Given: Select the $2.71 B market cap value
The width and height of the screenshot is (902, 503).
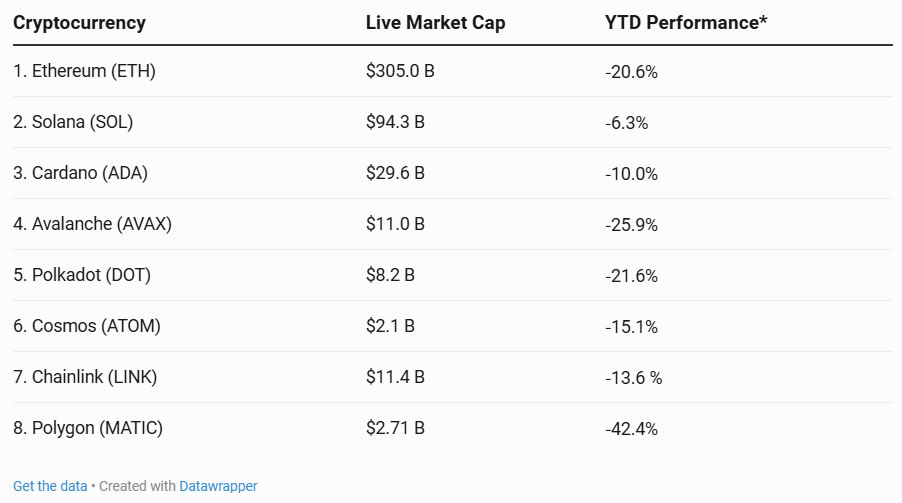Looking at the screenshot, I should click(x=395, y=428).
